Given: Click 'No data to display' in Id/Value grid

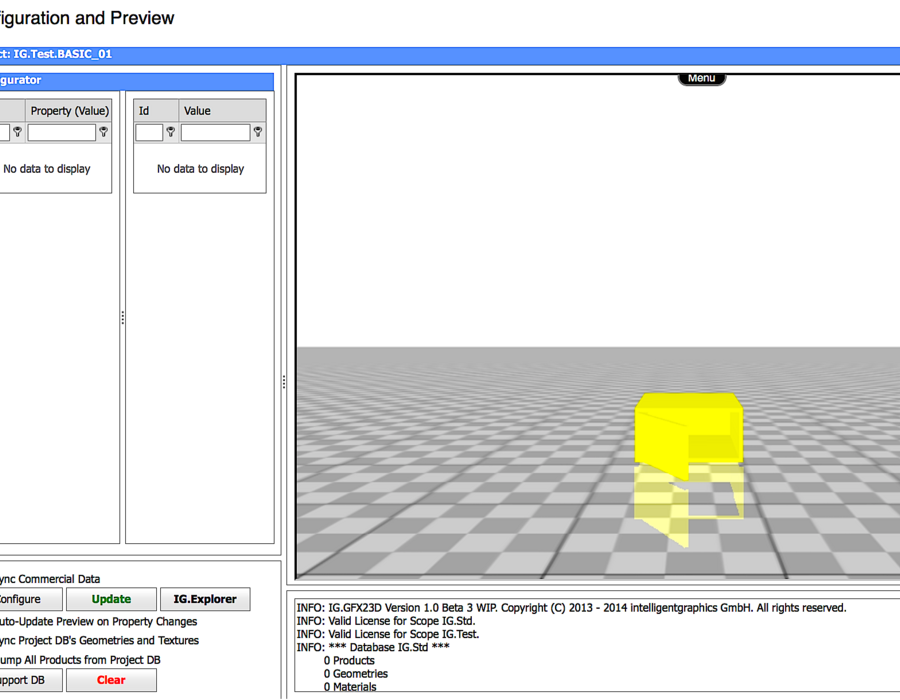Looking at the screenshot, I should pyautogui.click(x=200, y=169).
